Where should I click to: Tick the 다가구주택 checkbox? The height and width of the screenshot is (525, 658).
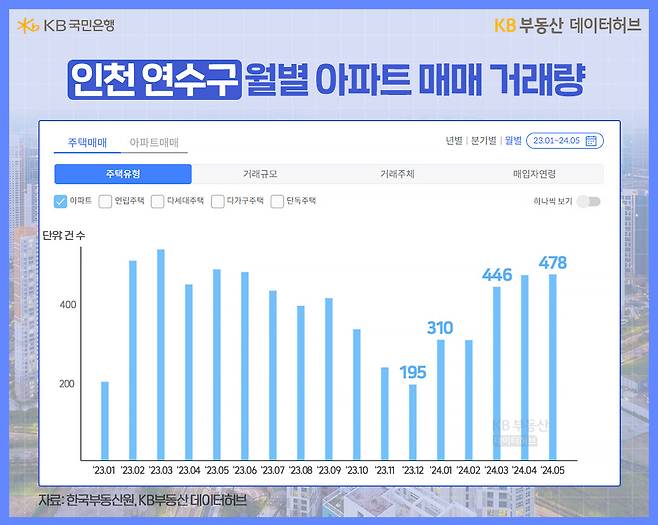point(217,201)
